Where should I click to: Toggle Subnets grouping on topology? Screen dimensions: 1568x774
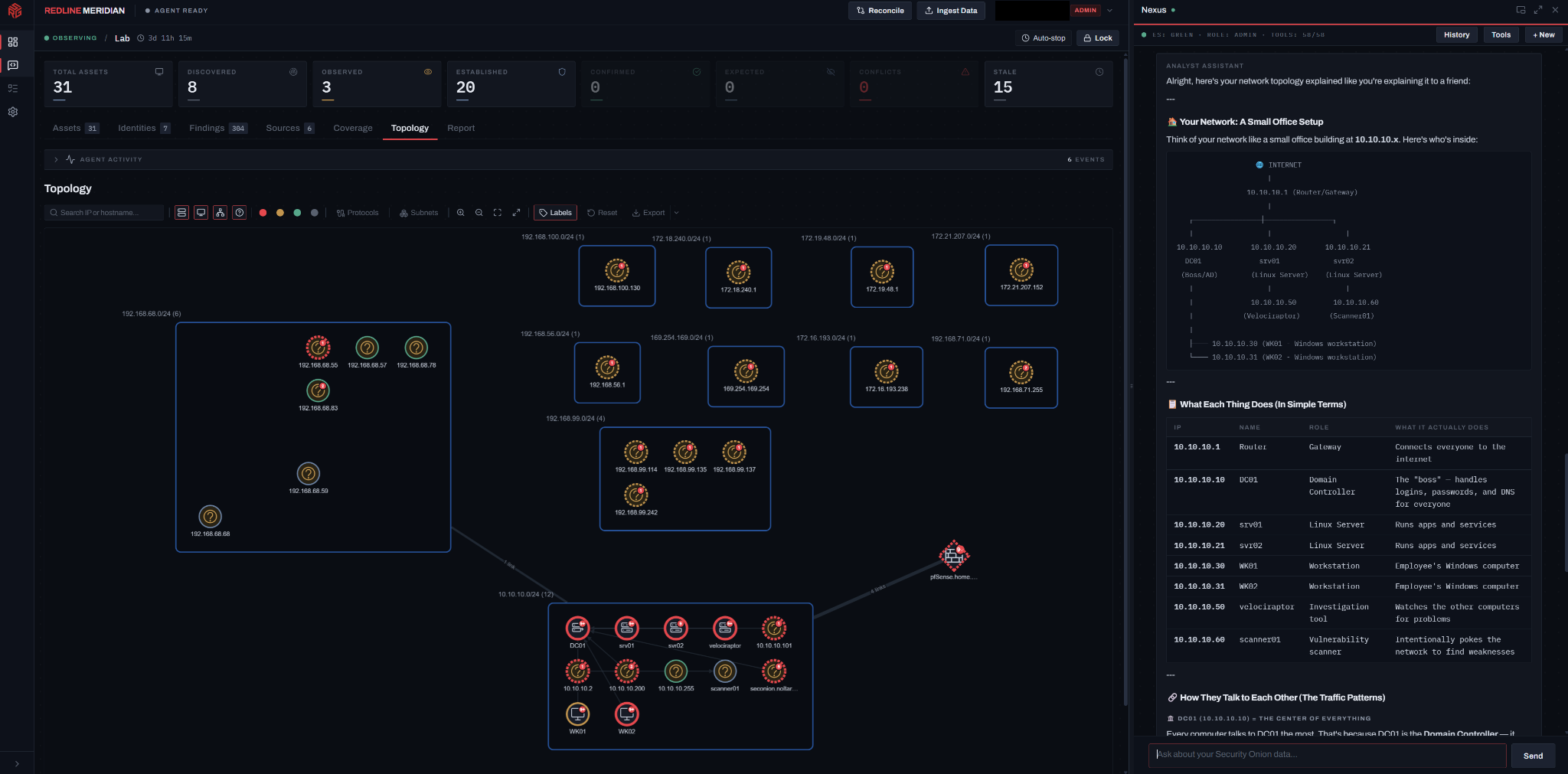pyautogui.click(x=419, y=213)
